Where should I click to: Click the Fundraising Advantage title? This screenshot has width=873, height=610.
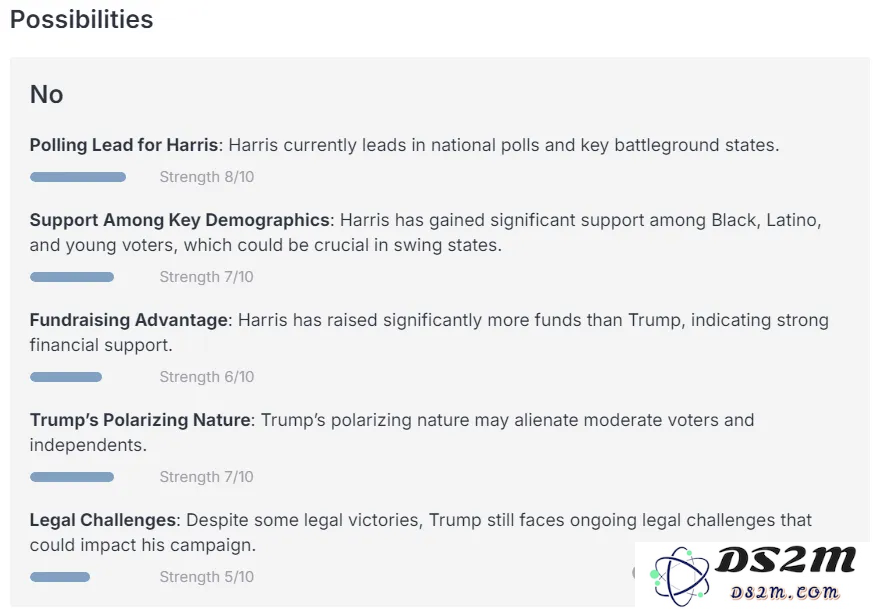pyautogui.click(x=129, y=320)
